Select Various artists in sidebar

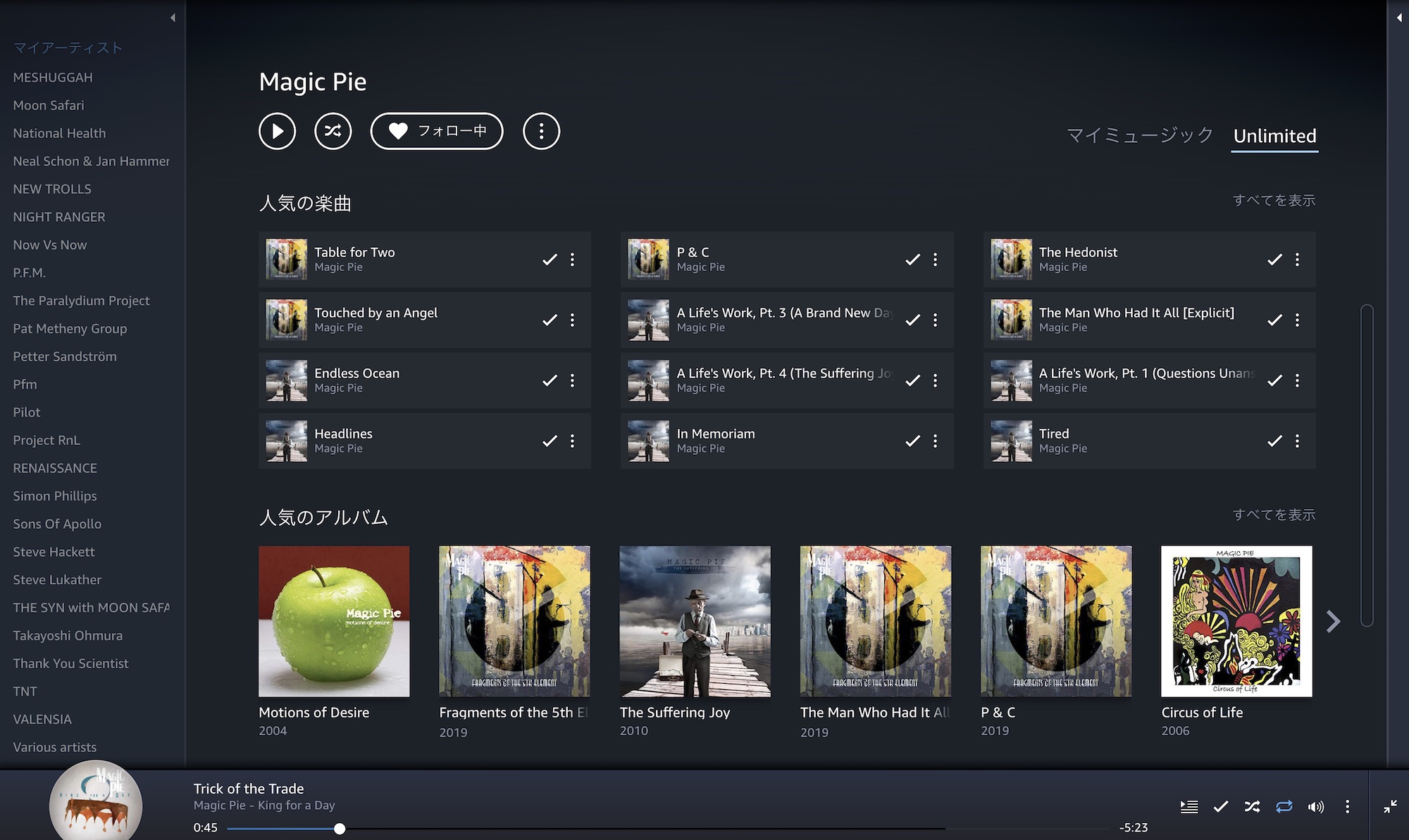(x=54, y=748)
